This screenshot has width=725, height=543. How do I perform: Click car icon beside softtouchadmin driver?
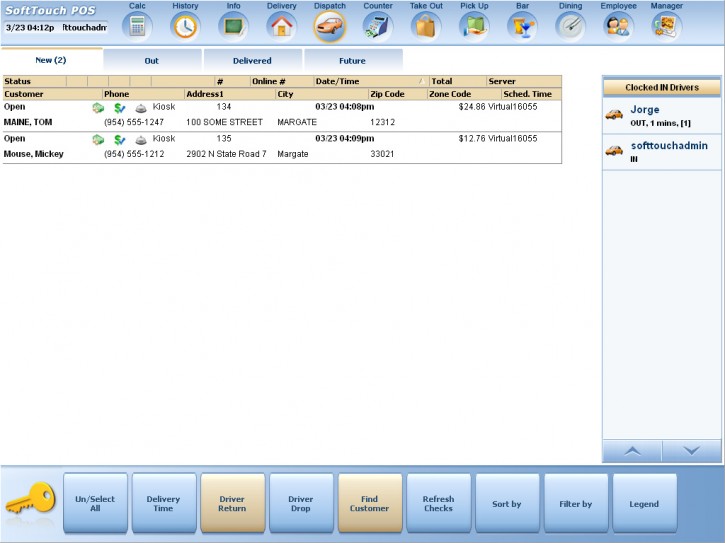[614, 150]
